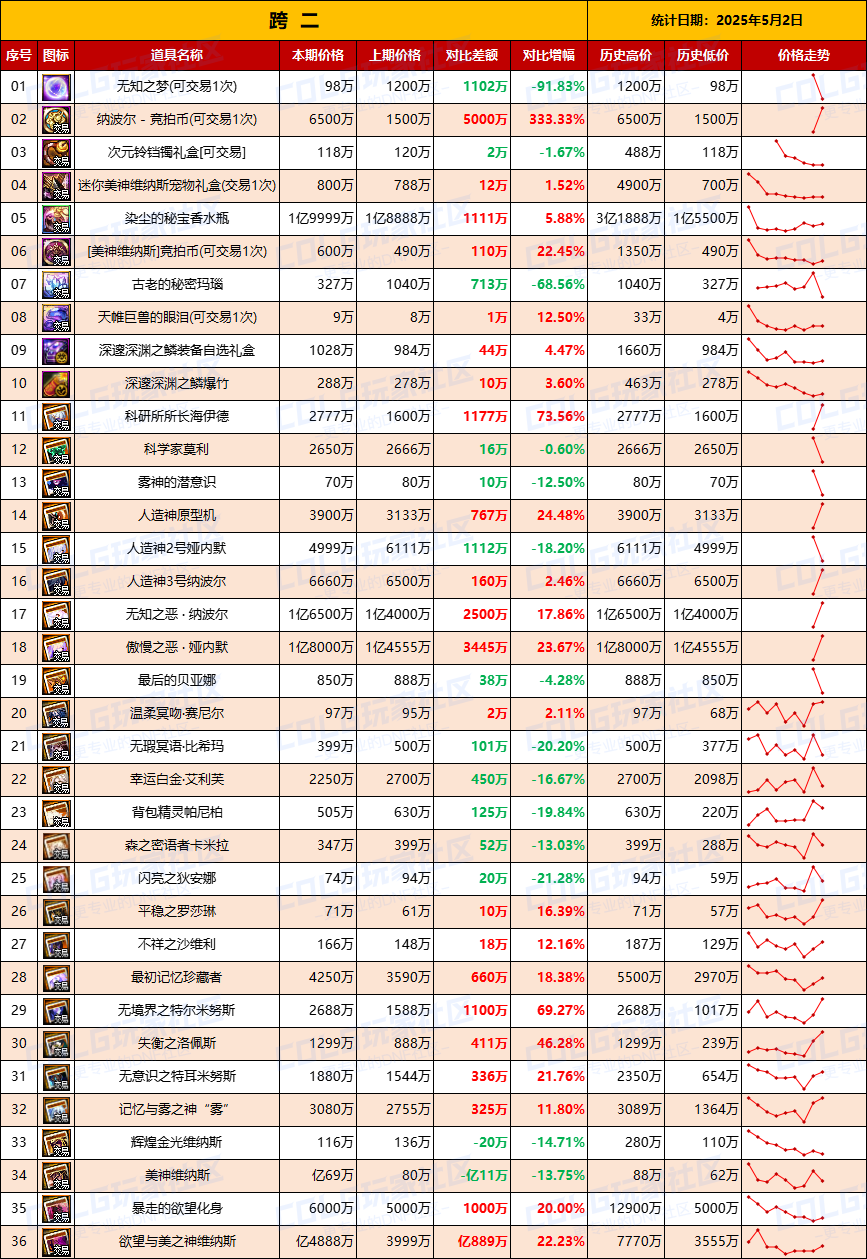The width and height of the screenshot is (867, 1259).
Task: Click the item name 记忆与雾之神“雾”
Action: click(x=176, y=1109)
